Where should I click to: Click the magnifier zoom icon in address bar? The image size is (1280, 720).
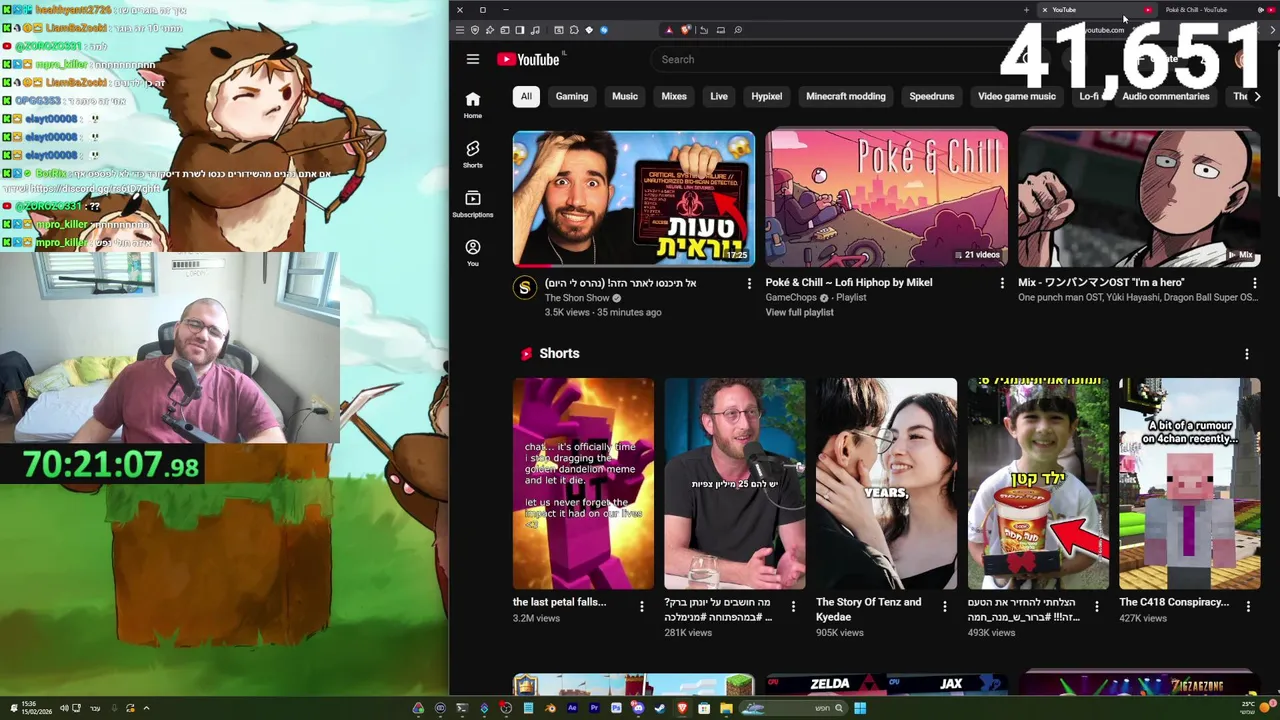[x=738, y=30]
